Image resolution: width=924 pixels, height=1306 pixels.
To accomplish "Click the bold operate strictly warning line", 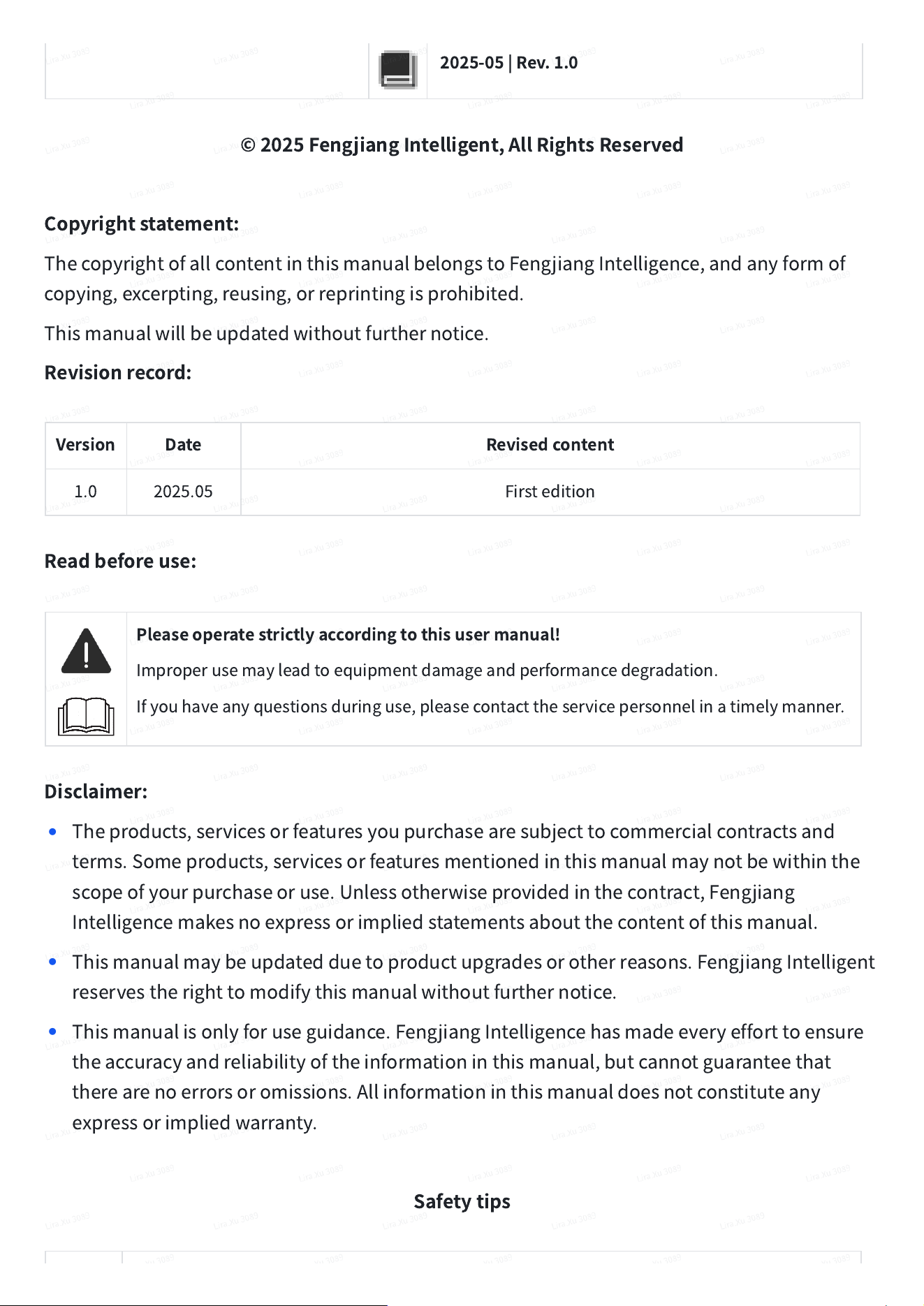I will pyautogui.click(x=348, y=634).
